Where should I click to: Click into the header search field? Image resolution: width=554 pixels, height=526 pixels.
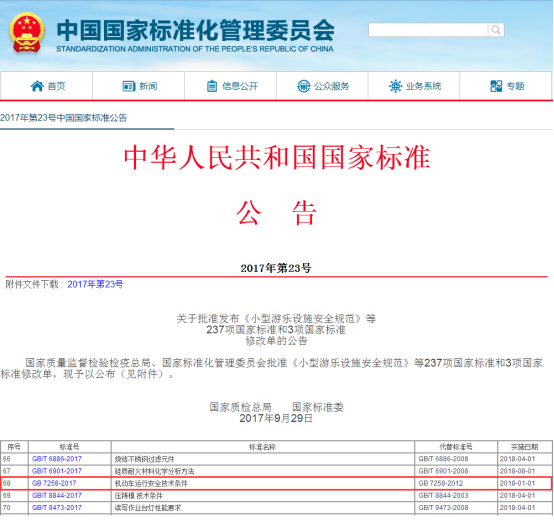coord(428,30)
